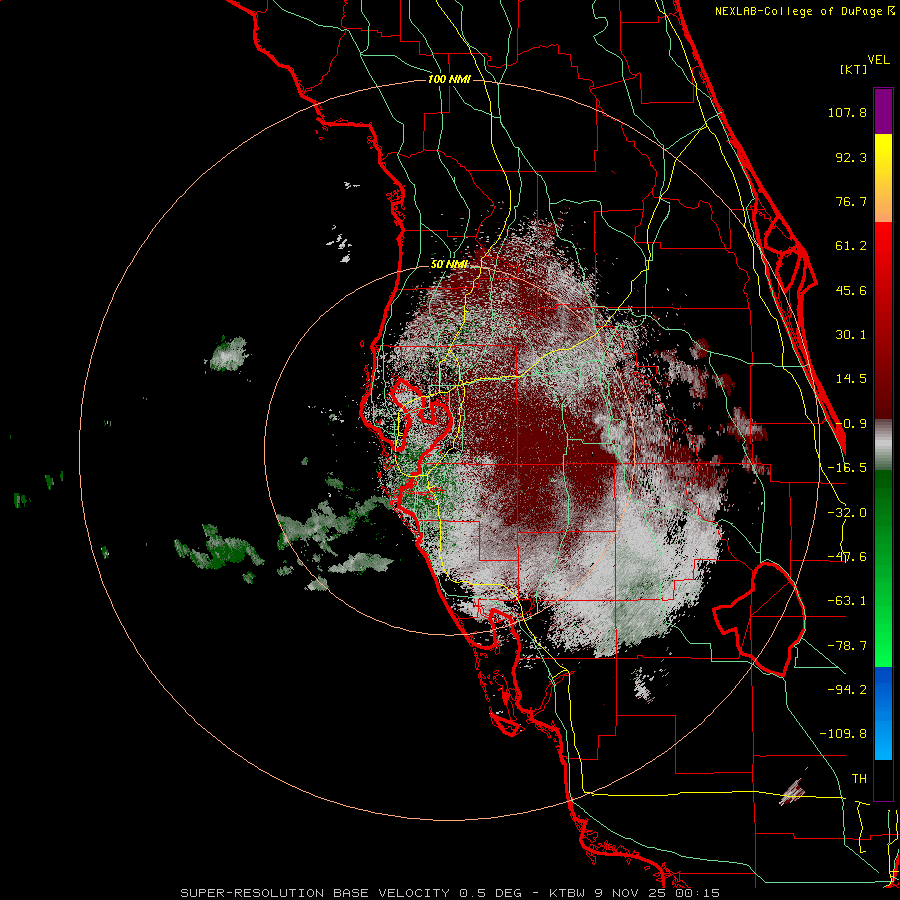
Task: Click the blue segment of the color bar
Action: (883, 713)
